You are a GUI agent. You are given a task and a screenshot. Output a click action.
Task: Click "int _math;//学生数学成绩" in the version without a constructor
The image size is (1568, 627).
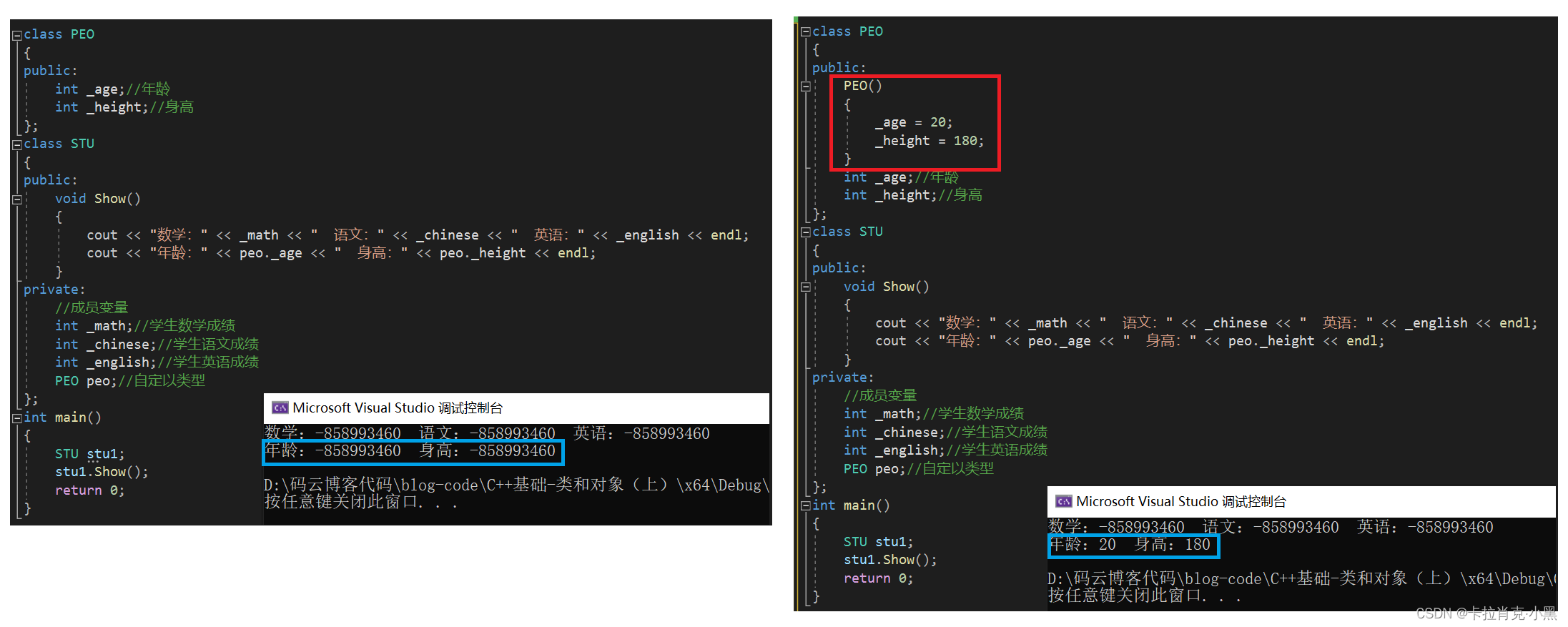point(145,326)
